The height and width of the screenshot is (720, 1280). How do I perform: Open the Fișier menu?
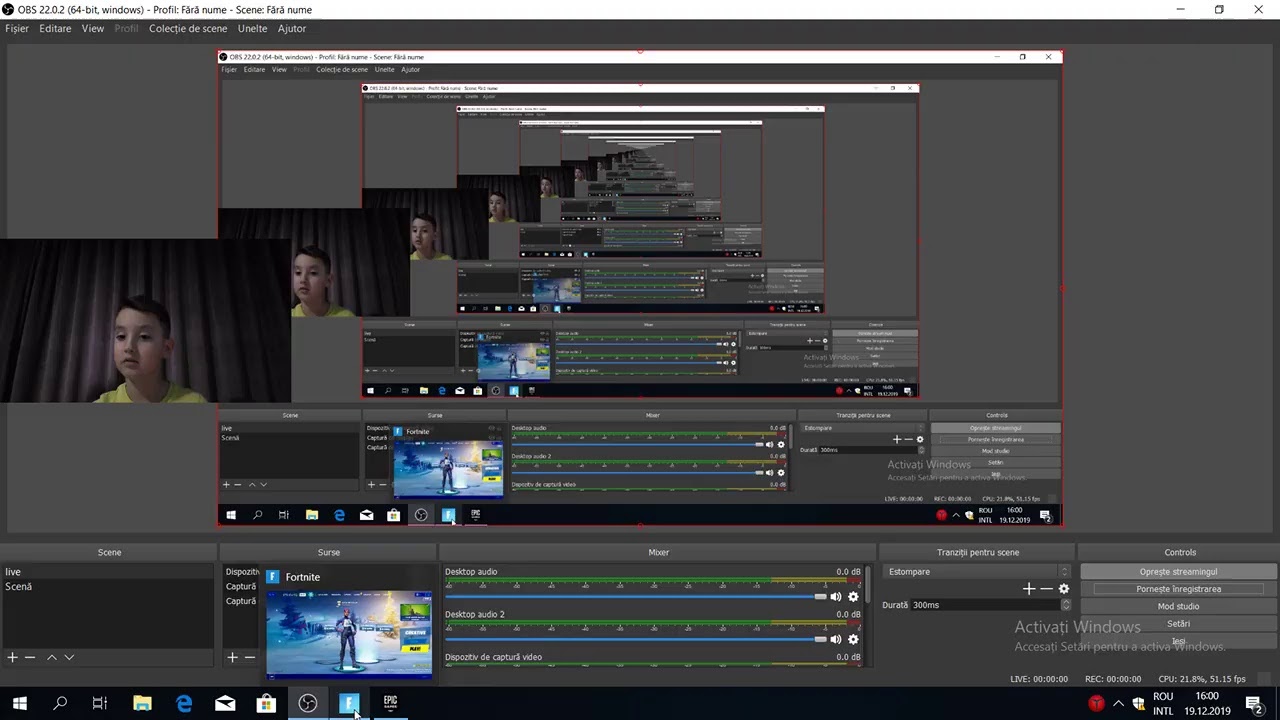(17, 28)
